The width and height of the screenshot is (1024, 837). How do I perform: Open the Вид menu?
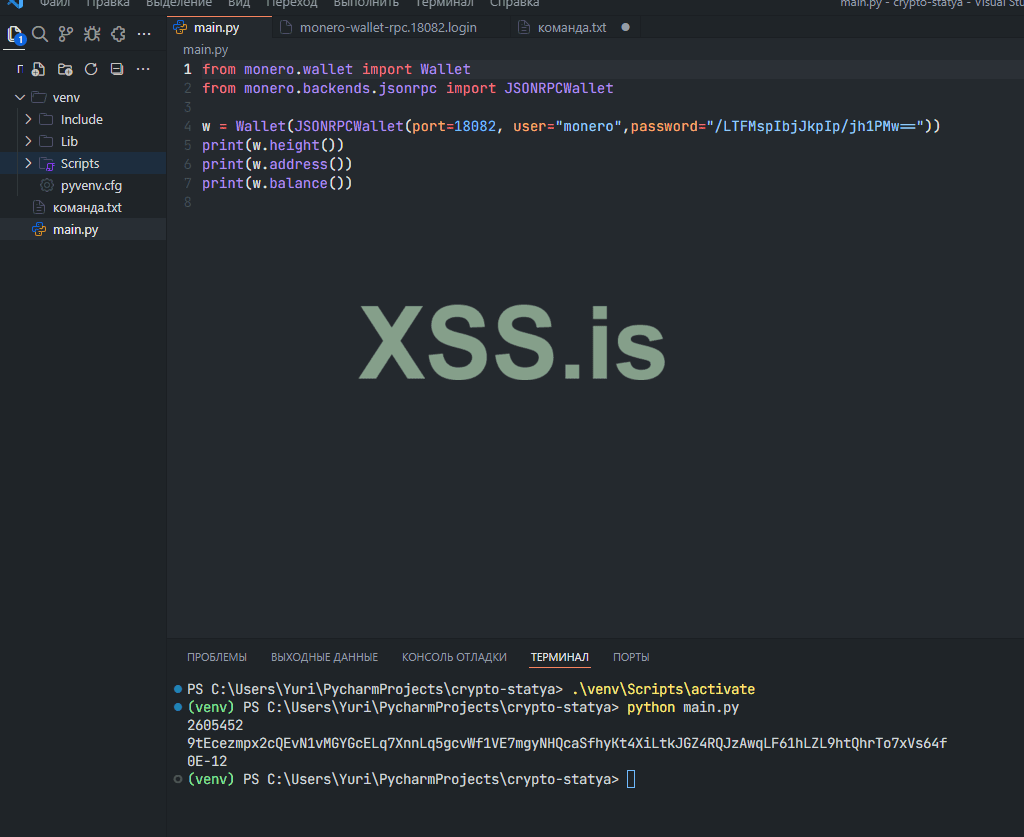[239, 3]
